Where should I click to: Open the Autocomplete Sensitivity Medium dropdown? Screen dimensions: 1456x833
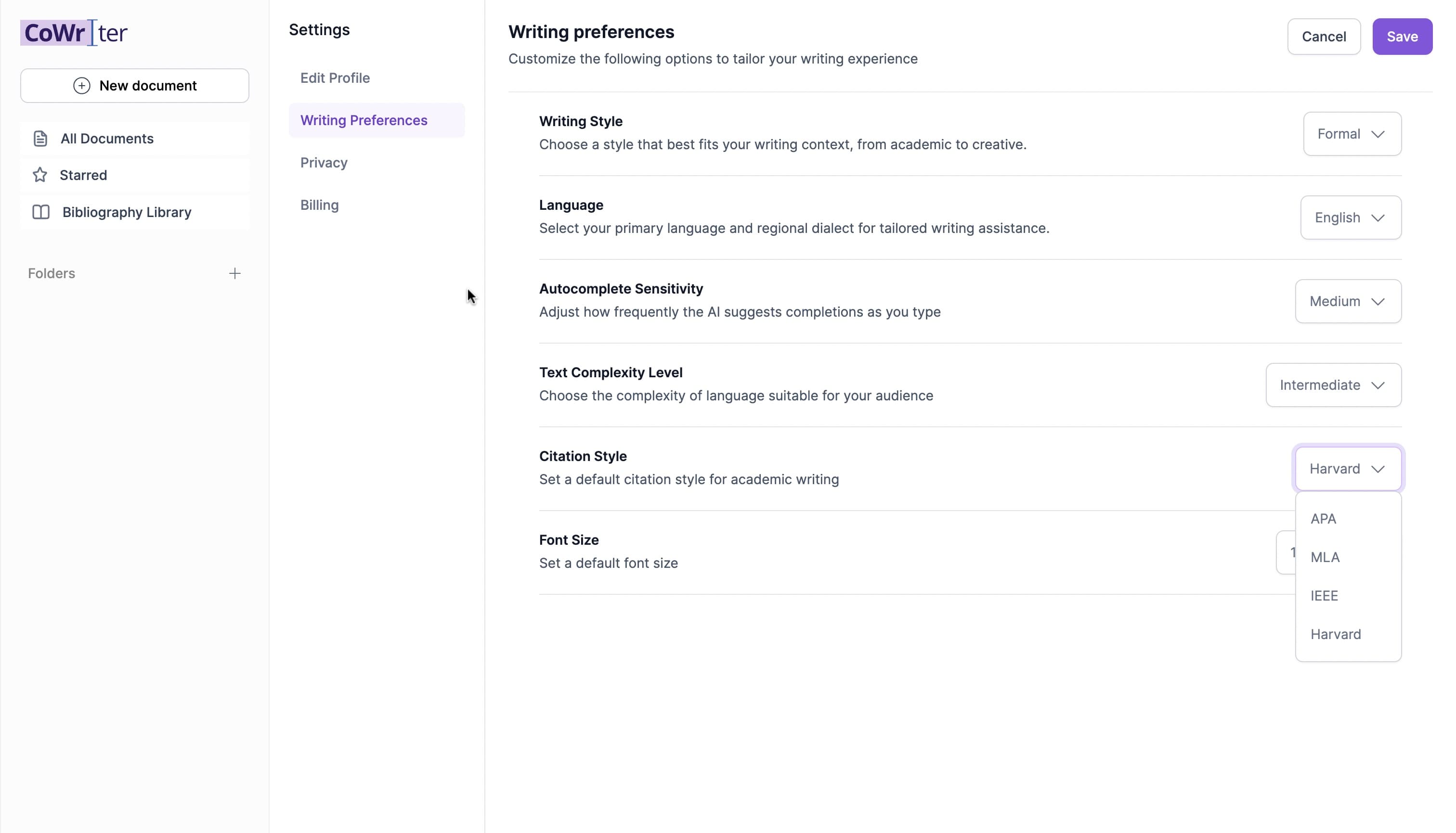pyautogui.click(x=1348, y=302)
